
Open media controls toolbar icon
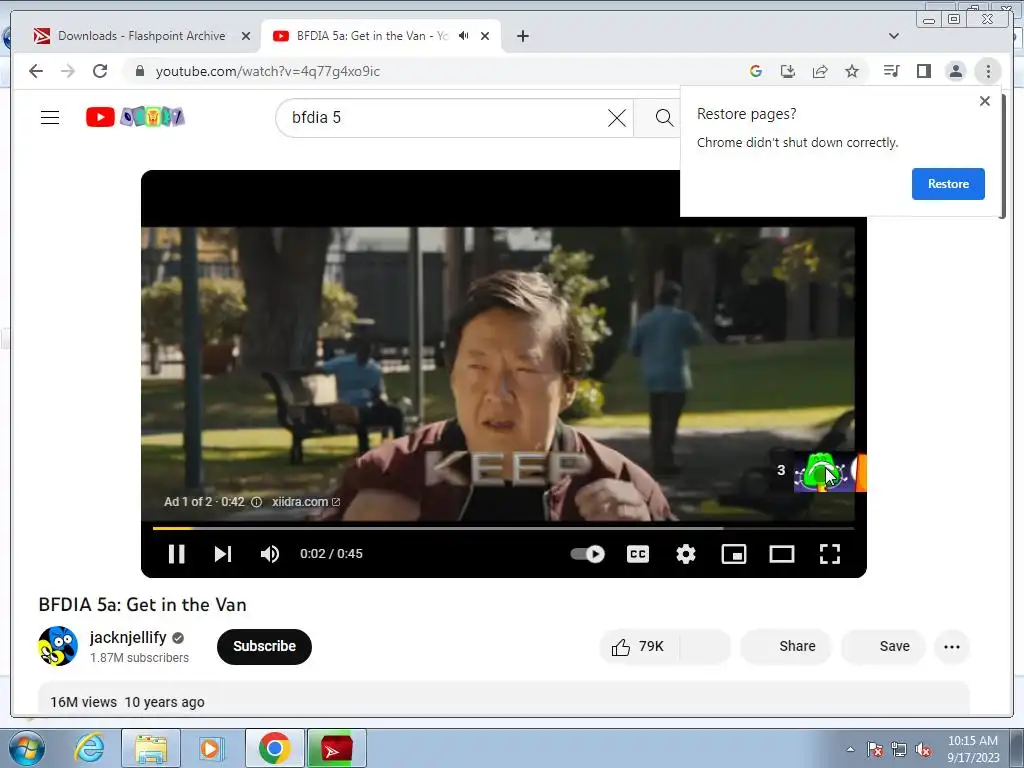tap(891, 71)
